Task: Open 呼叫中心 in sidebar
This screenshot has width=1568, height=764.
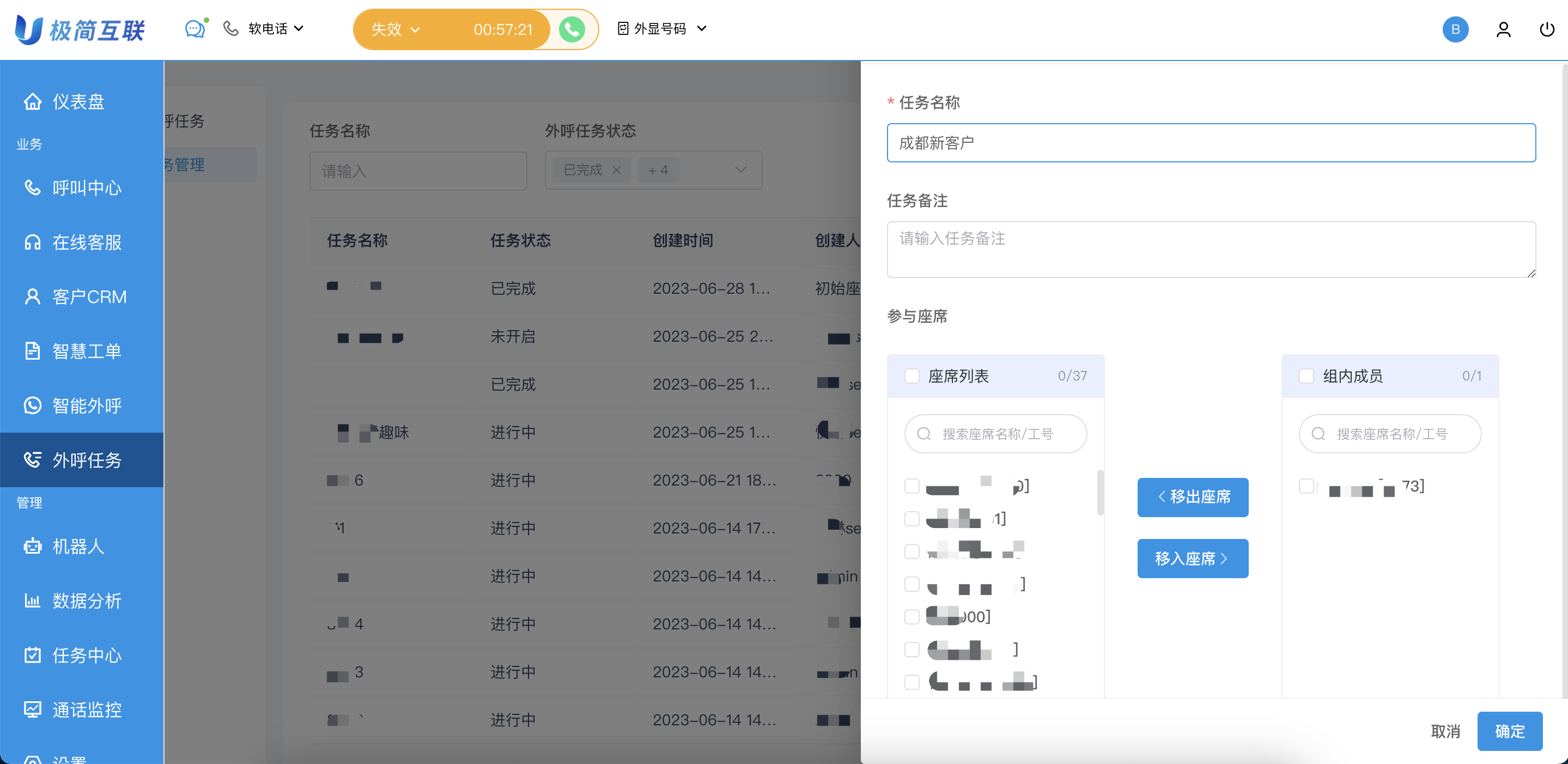Action: click(82, 187)
